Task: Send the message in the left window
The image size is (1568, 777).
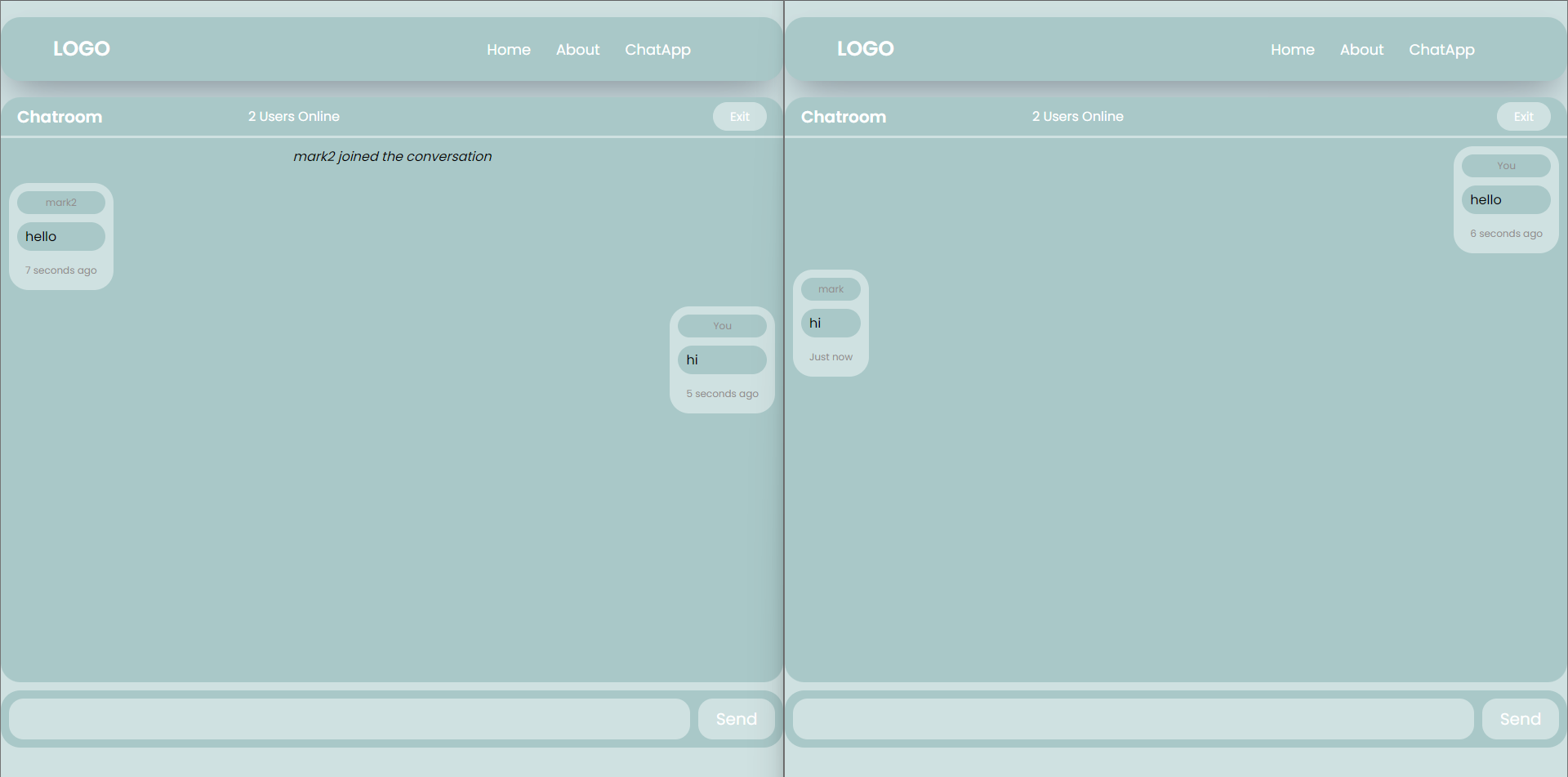Action: pos(737,719)
